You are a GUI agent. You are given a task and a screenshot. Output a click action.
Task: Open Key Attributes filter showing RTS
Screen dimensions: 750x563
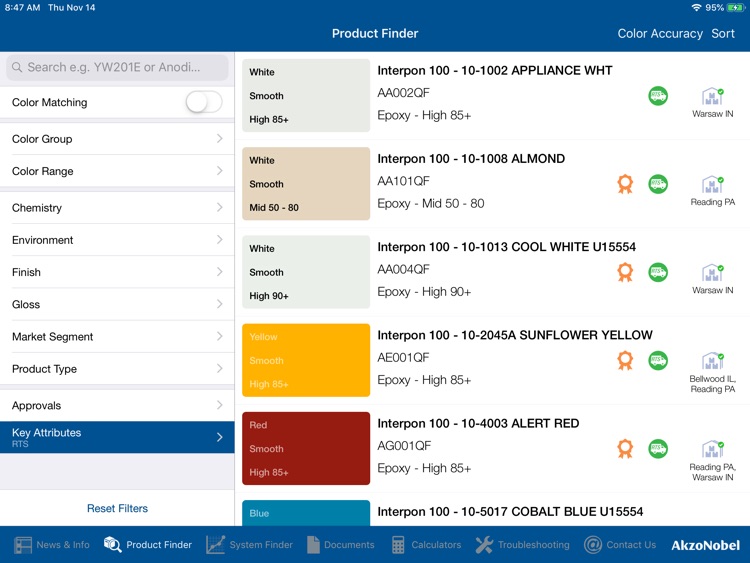pyautogui.click(x=117, y=437)
